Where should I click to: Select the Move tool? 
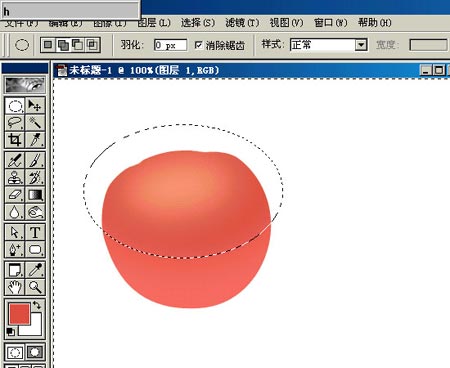tap(35, 106)
